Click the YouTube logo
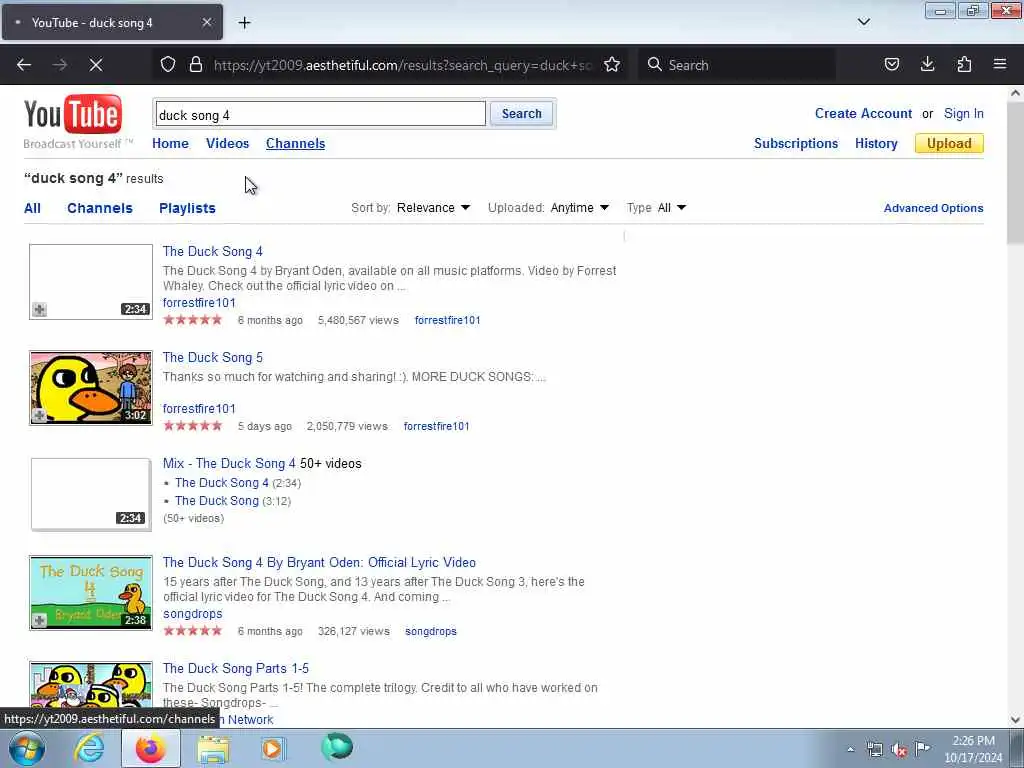This screenshot has width=1024, height=768. click(73, 115)
